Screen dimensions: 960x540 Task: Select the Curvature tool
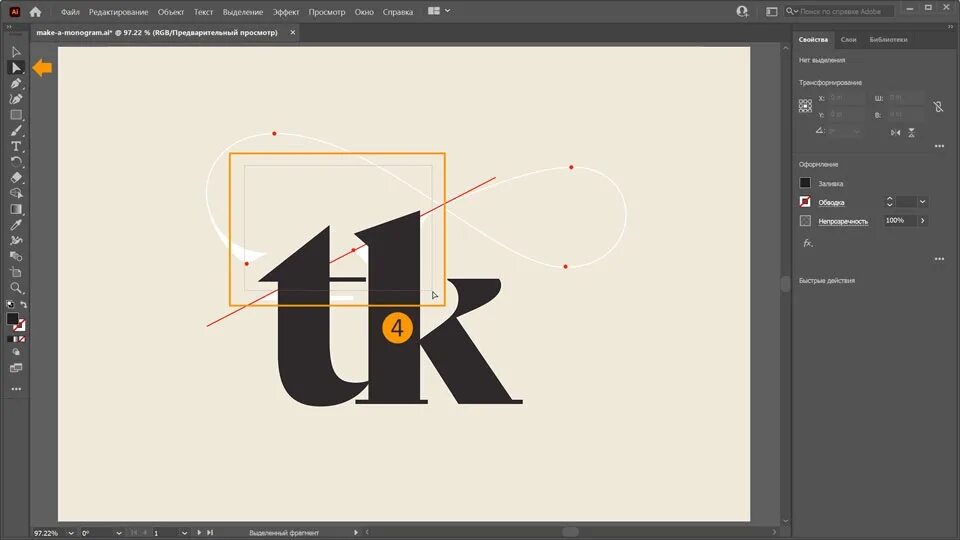tap(16, 99)
